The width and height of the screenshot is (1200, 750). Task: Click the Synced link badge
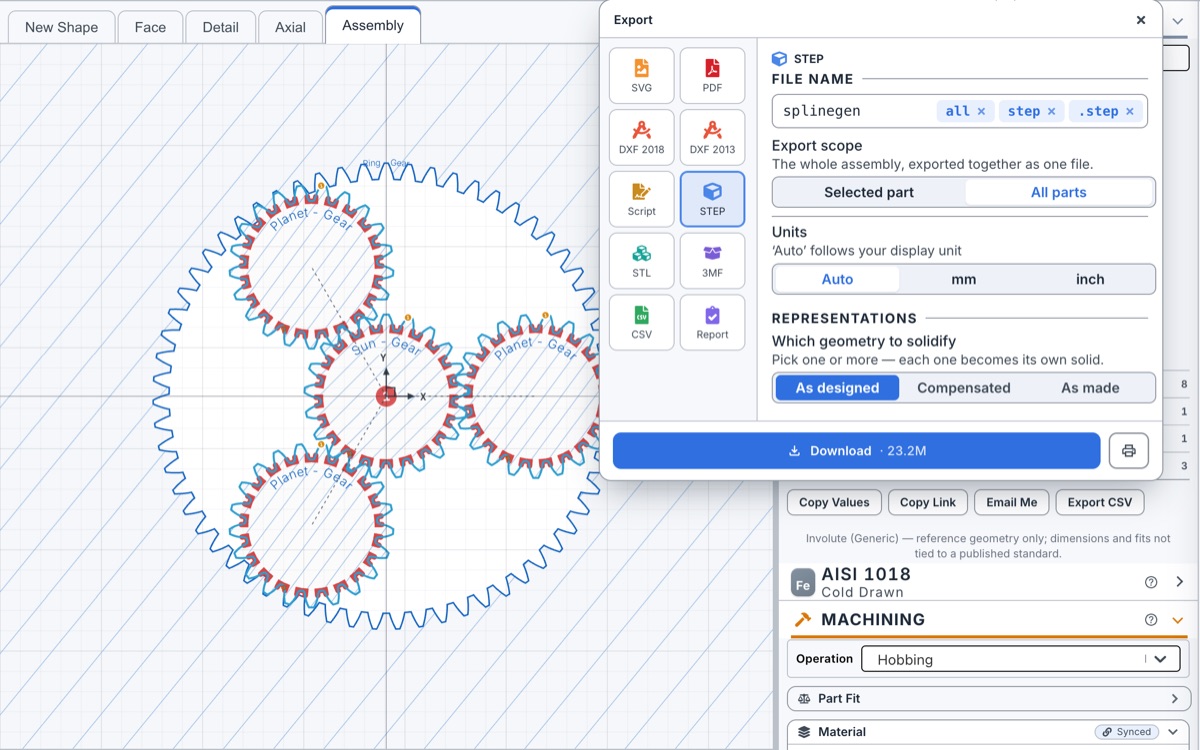(x=1127, y=732)
